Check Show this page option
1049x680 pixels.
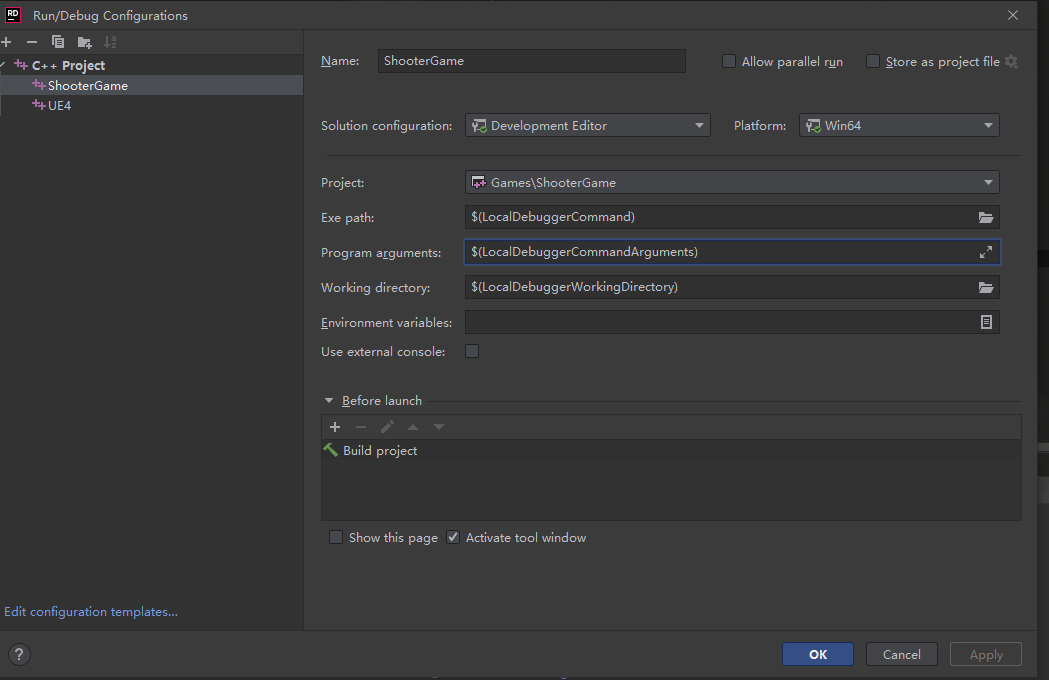pyautogui.click(x=336, y=537)
